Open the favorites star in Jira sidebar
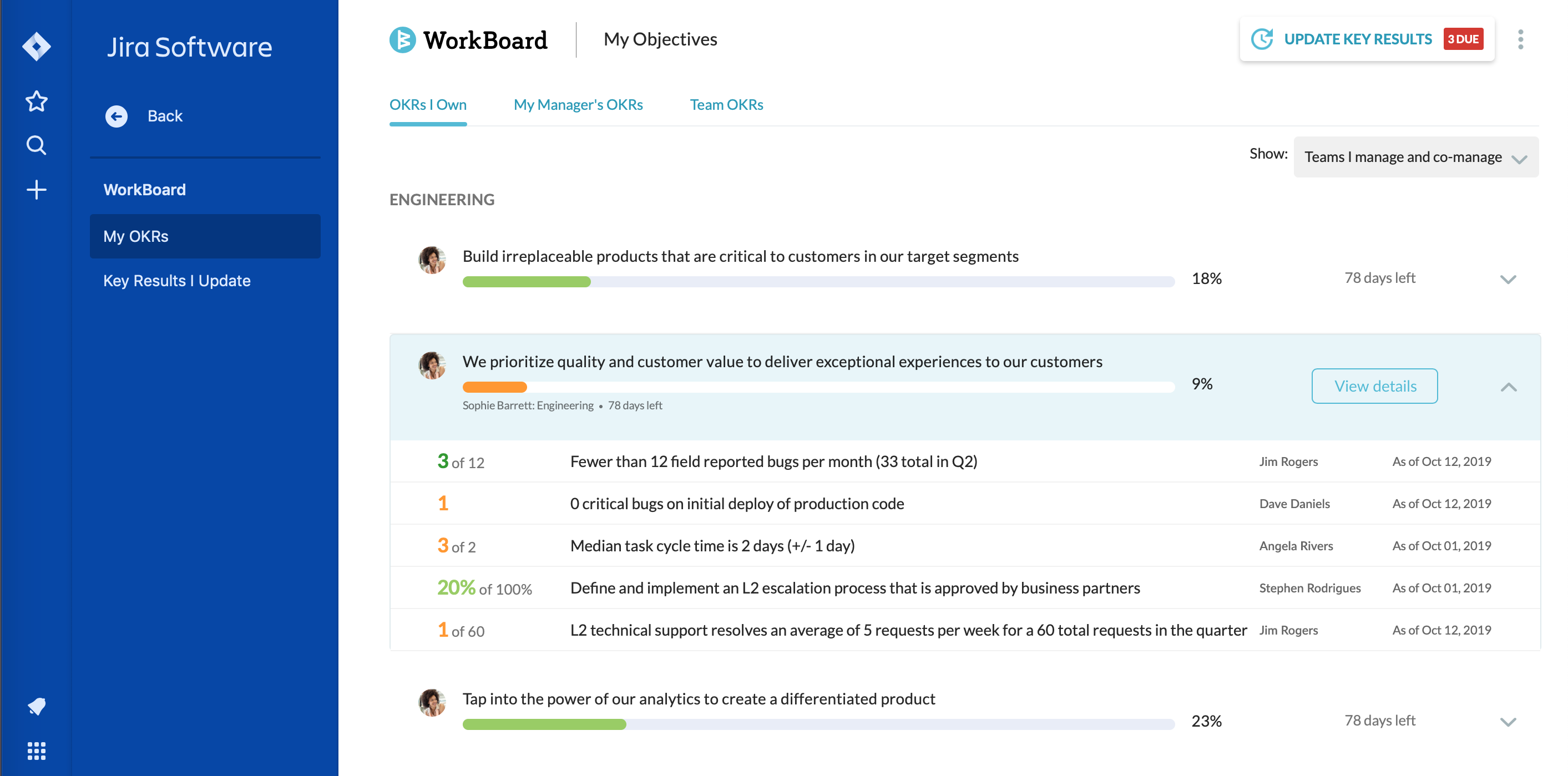The width and height of the screenshot is (1568, 776). tap(36, 101)
